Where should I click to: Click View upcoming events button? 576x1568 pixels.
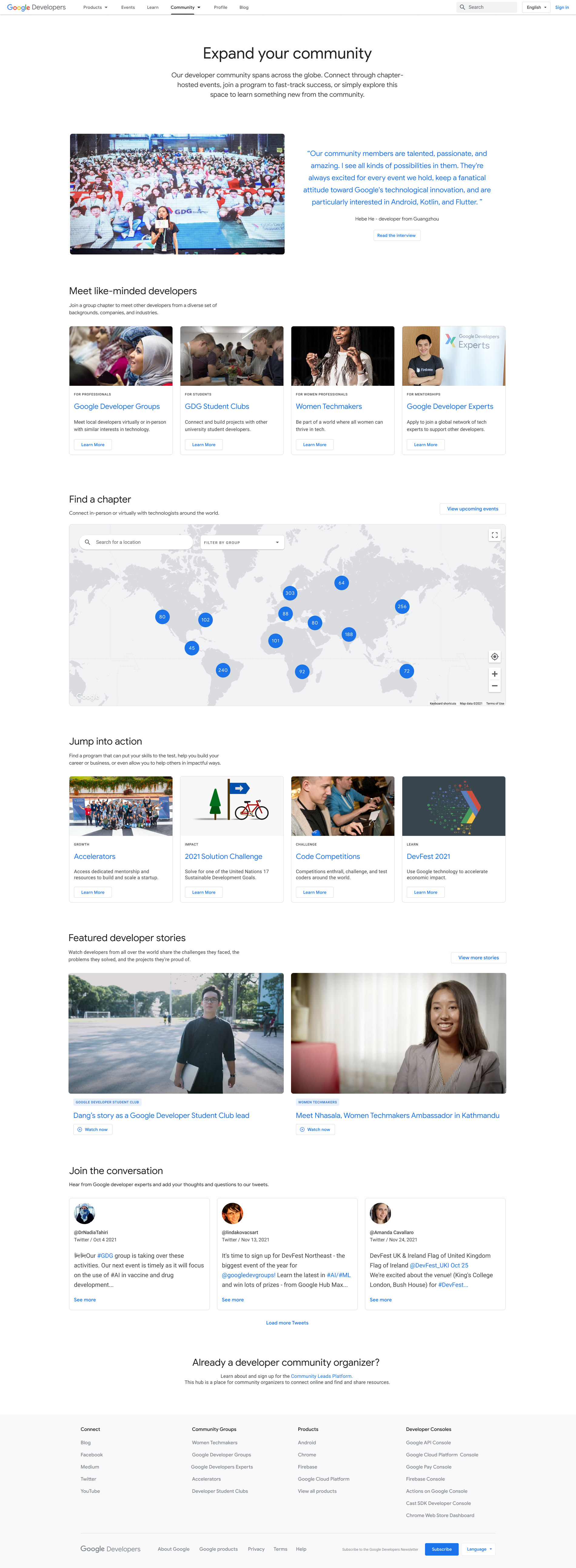coord(473,509)
